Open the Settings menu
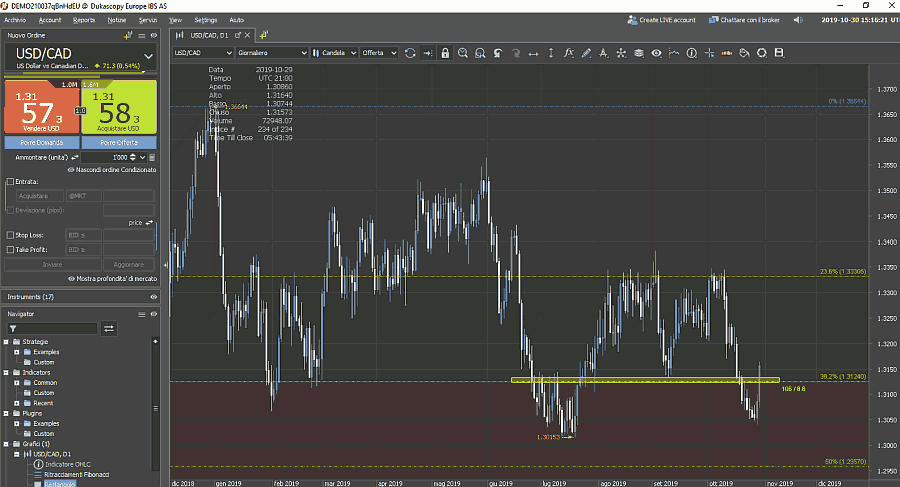The width and height of the screenshot is (900, 487). [206, 19]
